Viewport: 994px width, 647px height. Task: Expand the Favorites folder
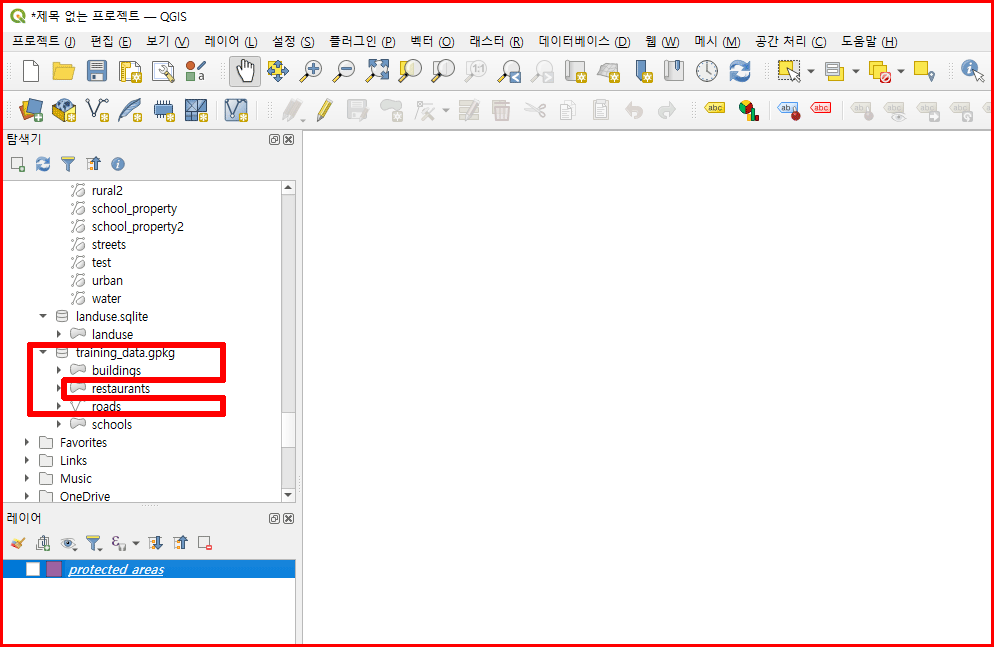(x=27, y=442)
